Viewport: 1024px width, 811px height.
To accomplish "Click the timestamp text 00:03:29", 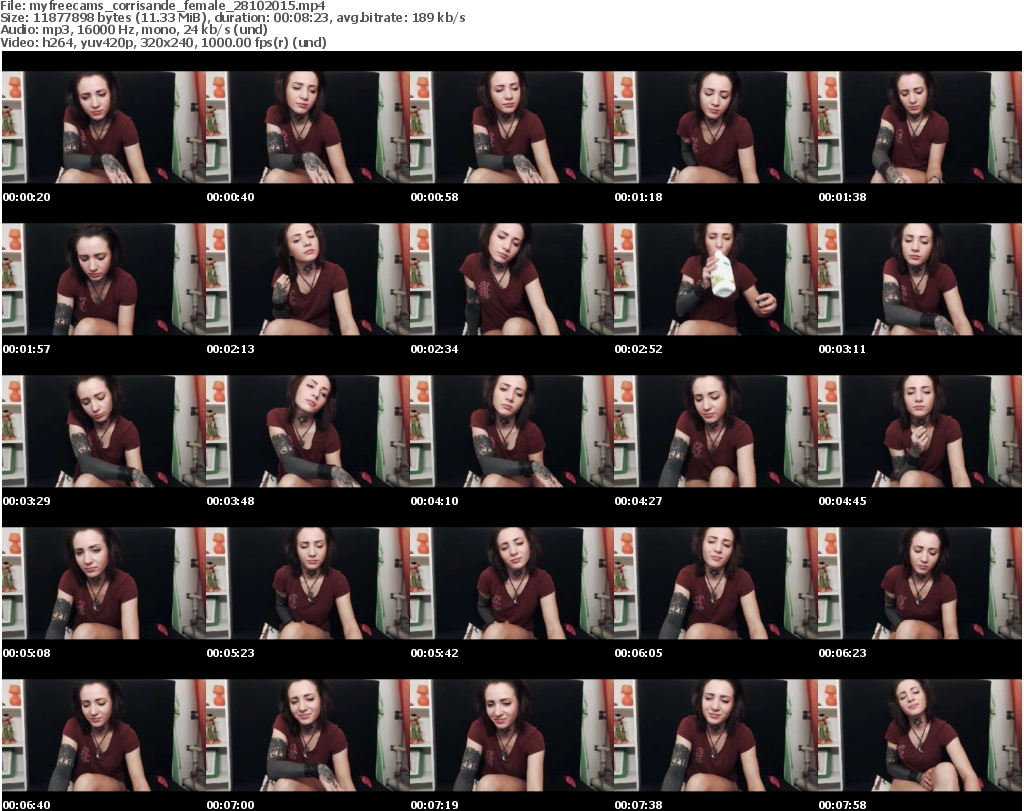I will tap(27, 501).
